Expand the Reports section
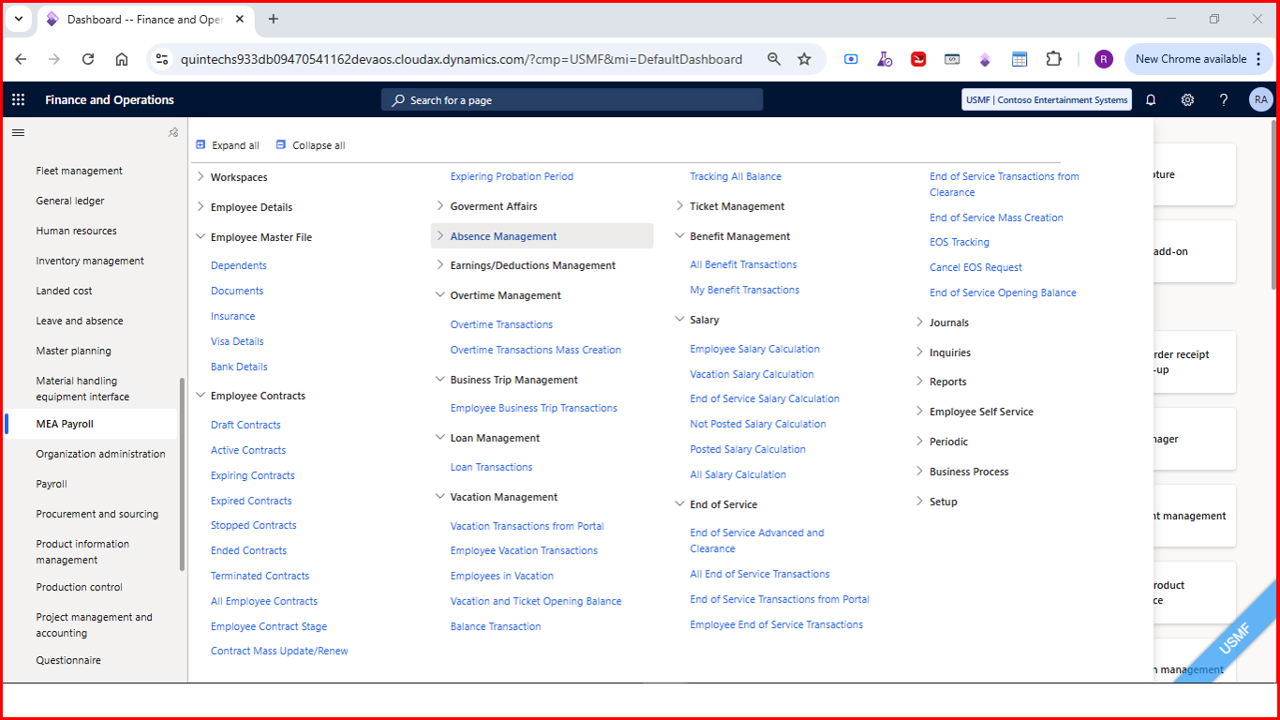Image resolution: width=1280 pixels, height=720 pixels. [919, 381]
